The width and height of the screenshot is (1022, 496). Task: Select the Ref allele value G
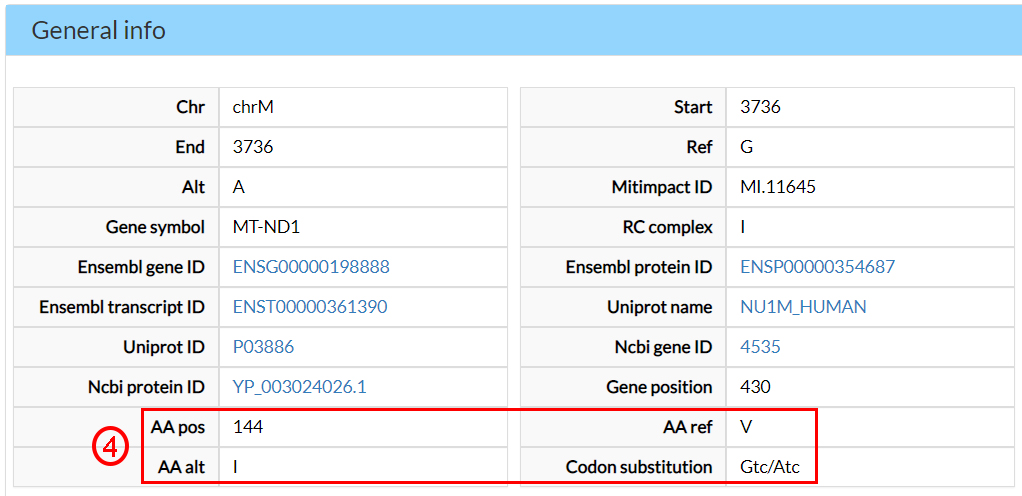(x=746, y=147)
